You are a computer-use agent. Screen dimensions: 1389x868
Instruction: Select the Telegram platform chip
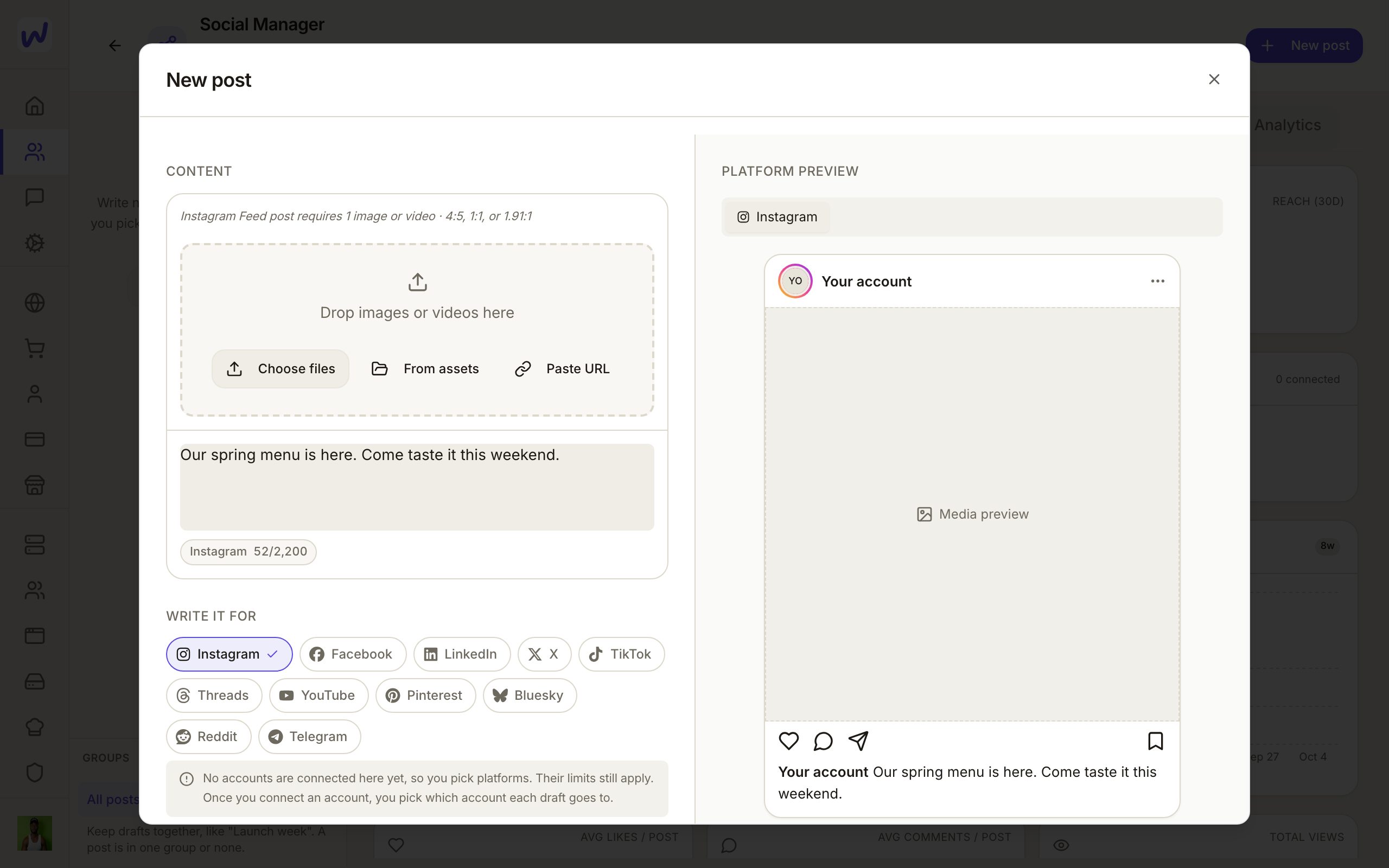click(x=309, y=737)
